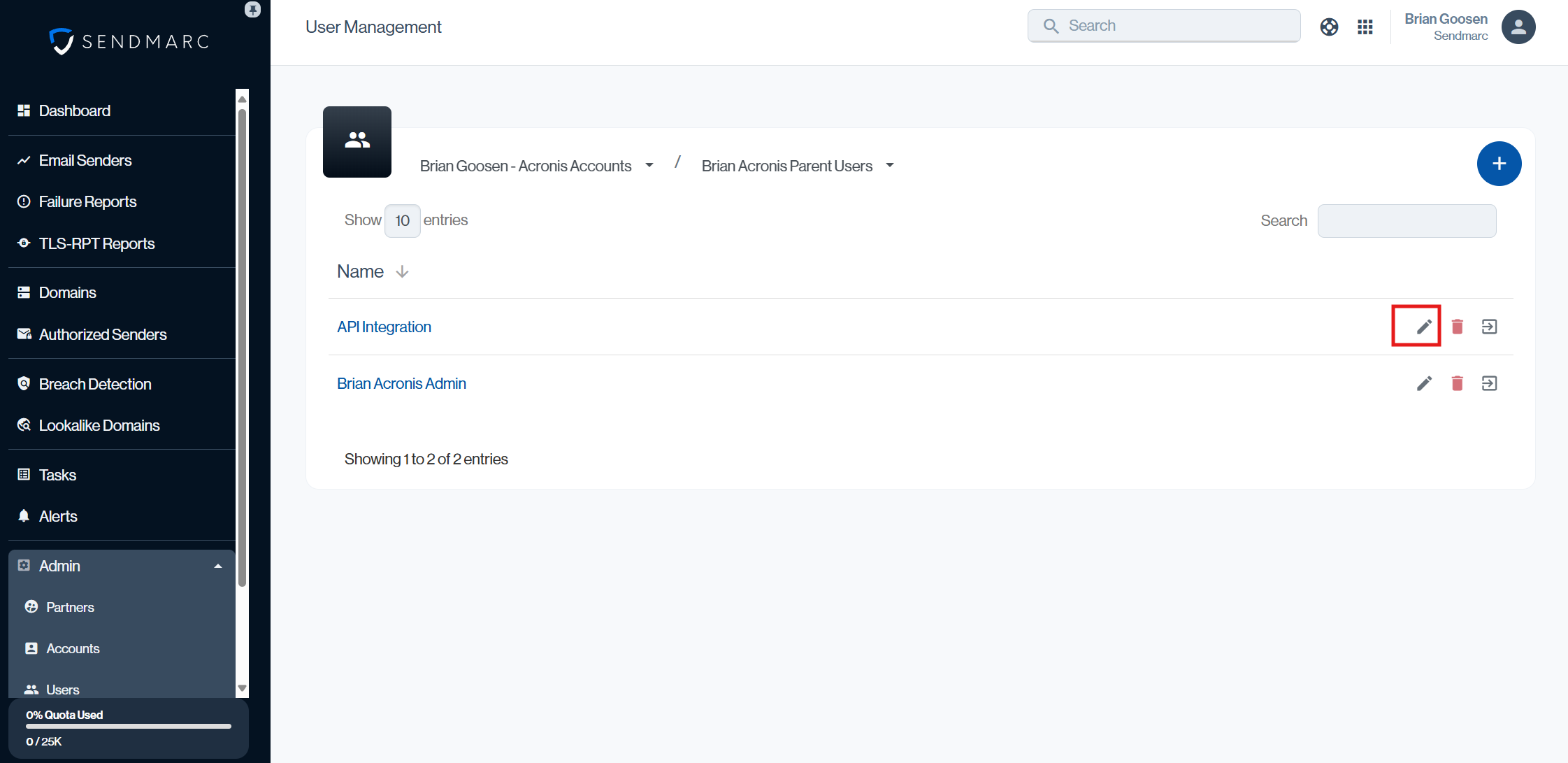Screen dimensions: 1568x763
Task: Click the quota used progress bar
Action: 129,727
